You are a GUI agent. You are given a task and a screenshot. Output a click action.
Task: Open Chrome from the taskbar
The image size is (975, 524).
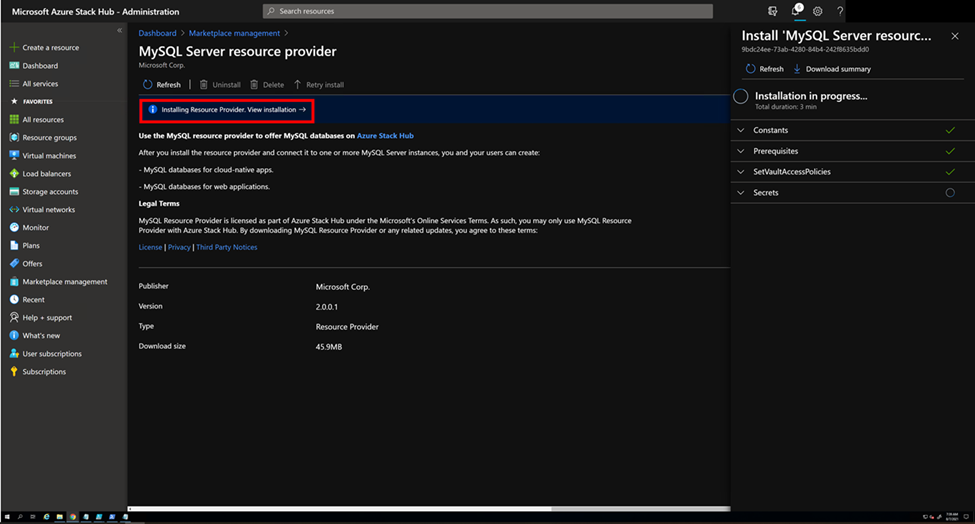click(x=73, y=517)
